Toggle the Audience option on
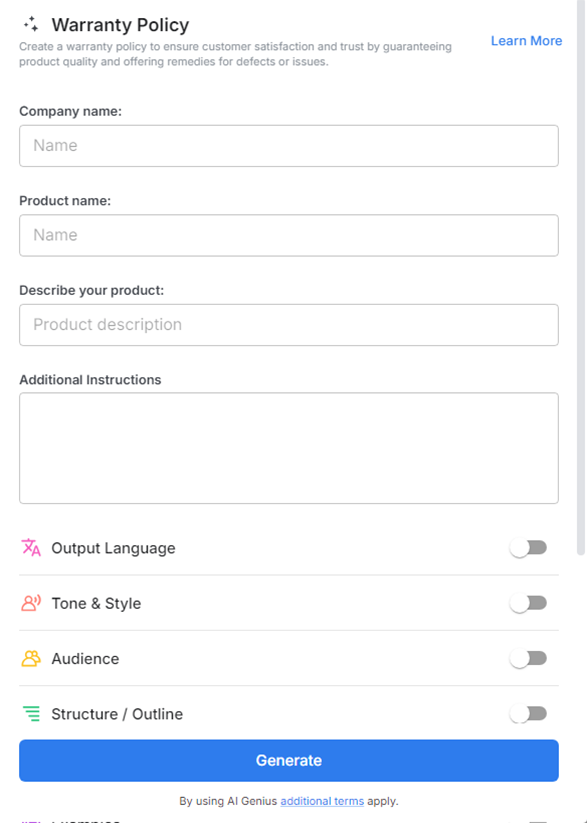 click(528, 658)
